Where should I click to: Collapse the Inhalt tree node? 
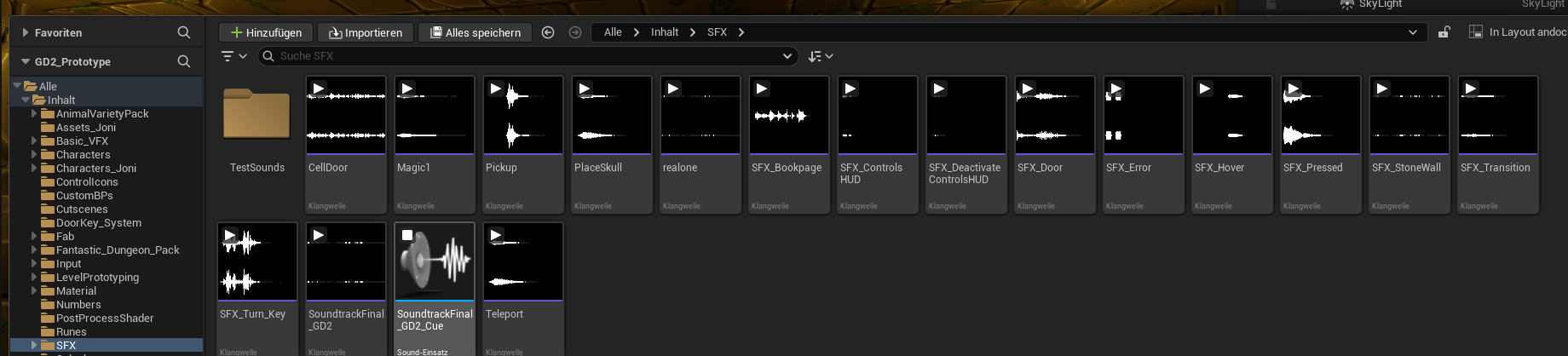tap(26, 100)
